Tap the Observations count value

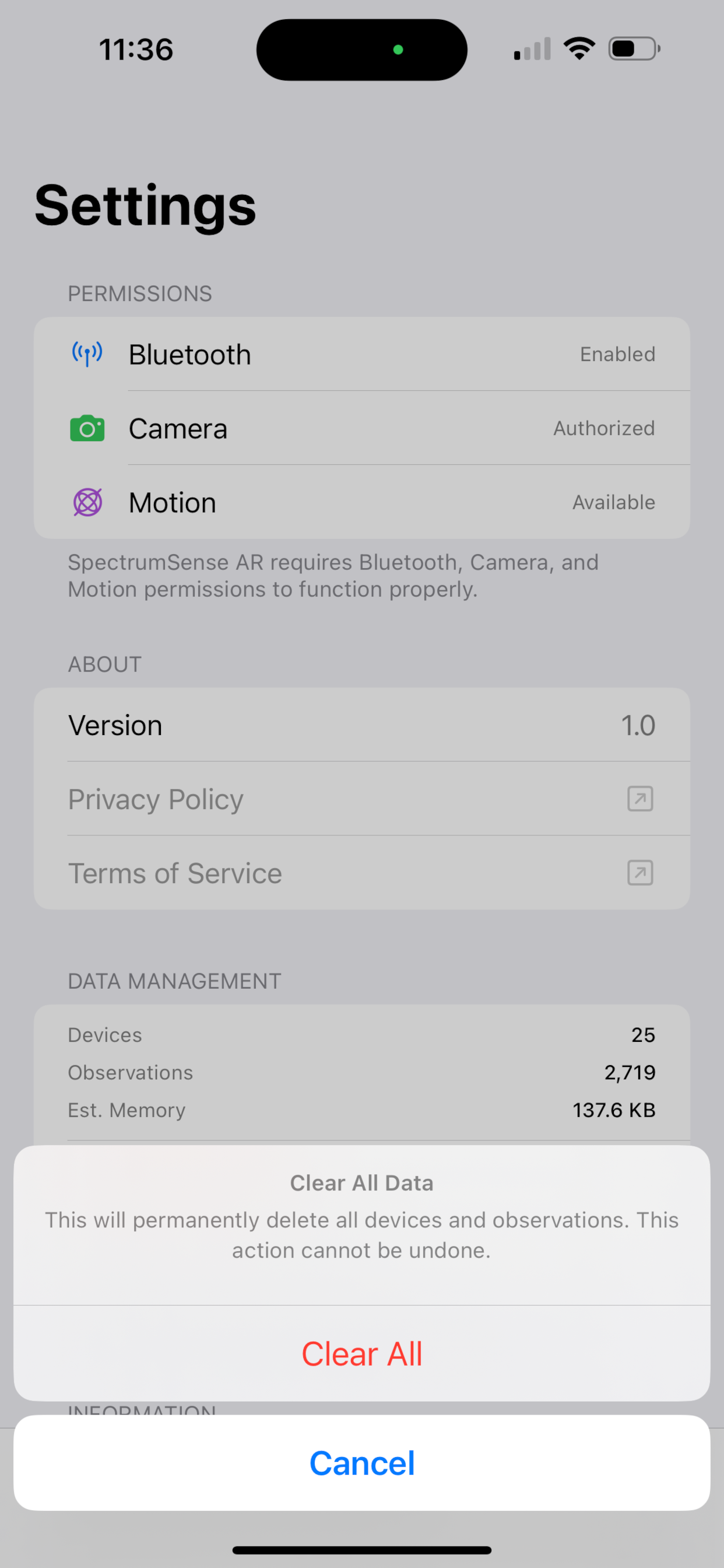[x=630, y=1073]
